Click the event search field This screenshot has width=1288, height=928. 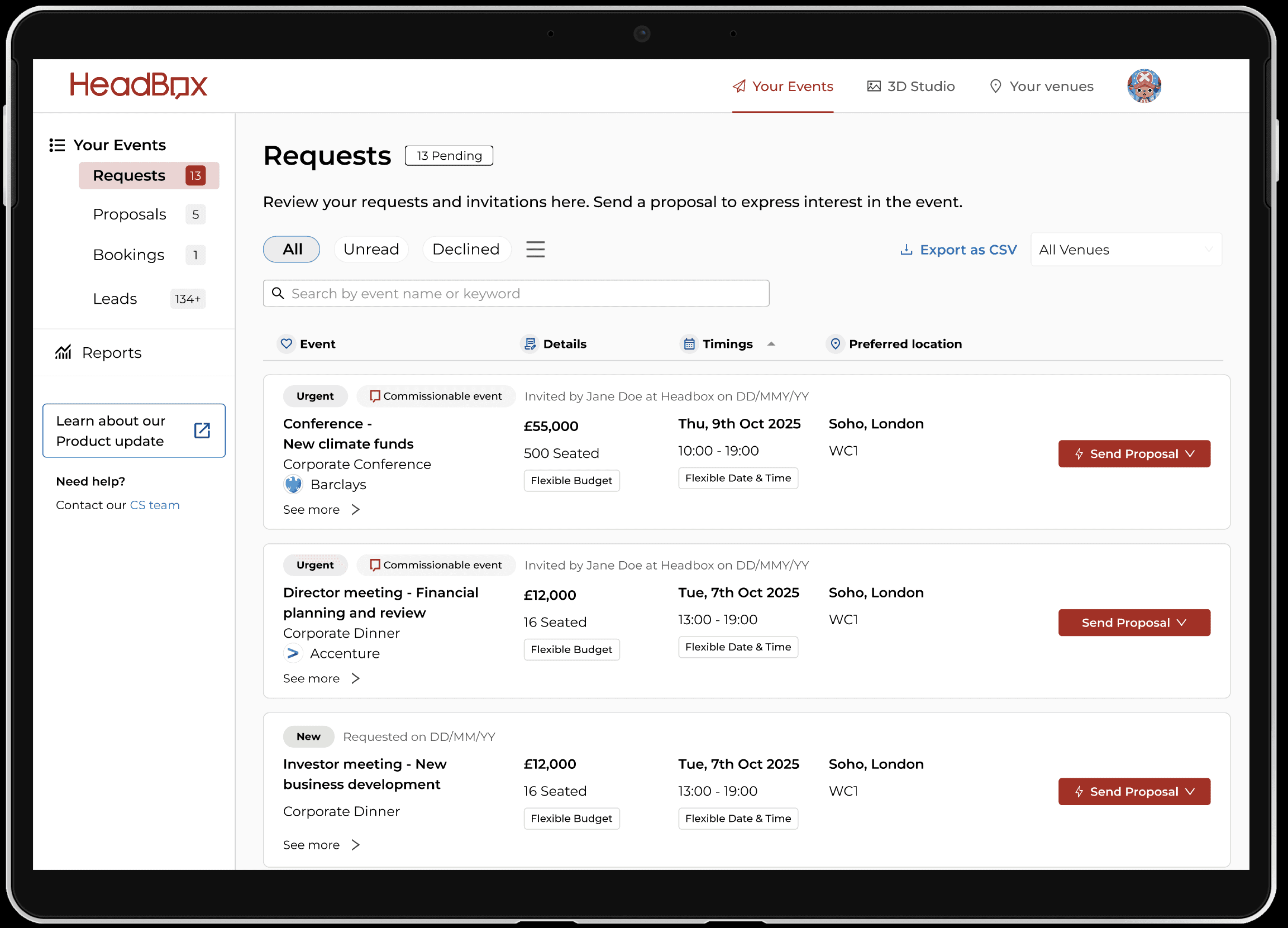[516, 293]
